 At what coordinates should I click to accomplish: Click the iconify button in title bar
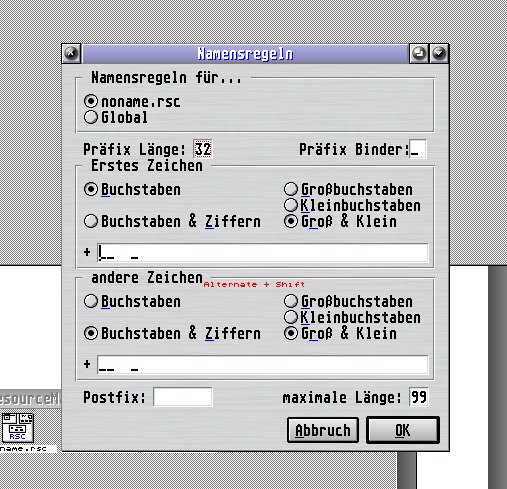(x=419, y=53)
